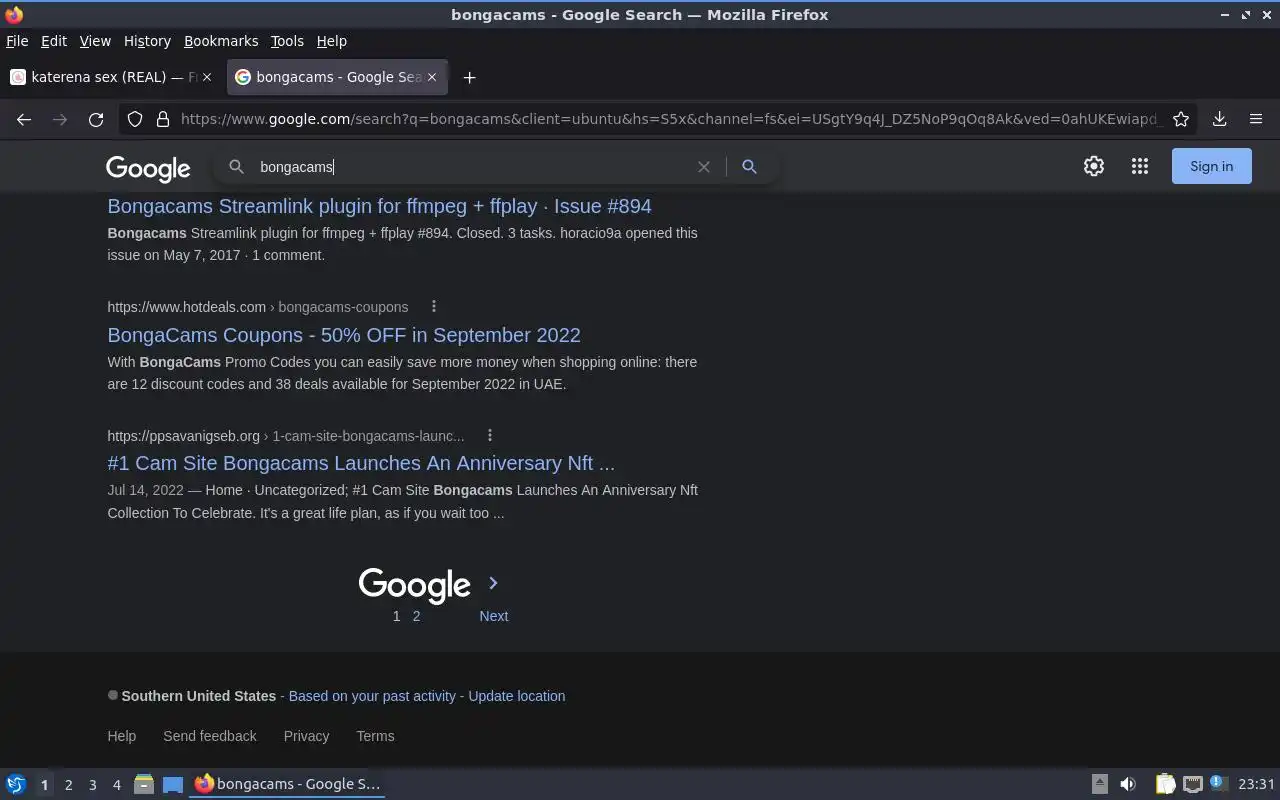
Task: Open options for ppsavanigseb.org result
Action: pyautogui.click(x=490, y=435)
